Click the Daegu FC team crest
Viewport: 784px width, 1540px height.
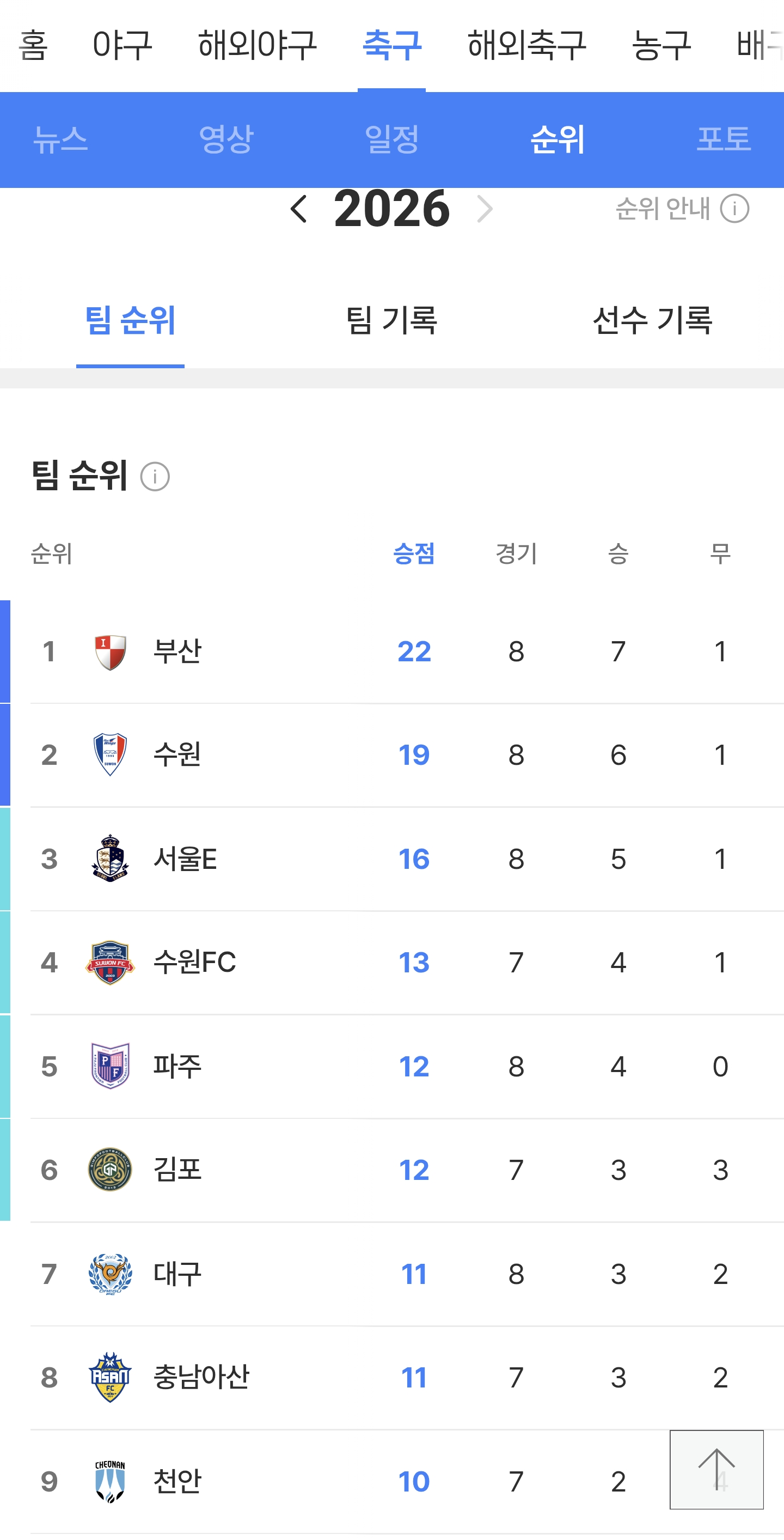click(111, 1274)
